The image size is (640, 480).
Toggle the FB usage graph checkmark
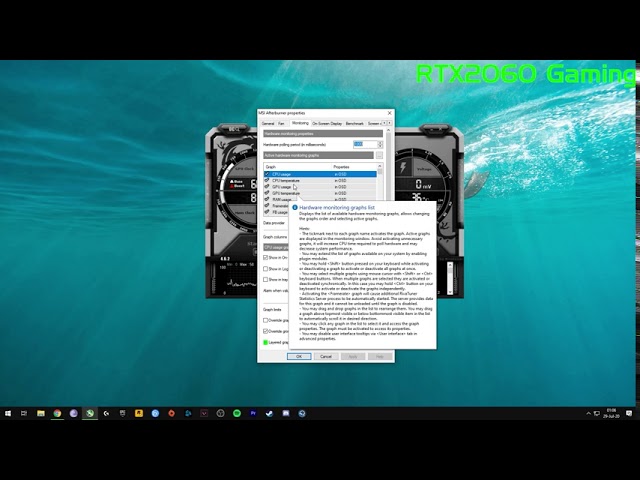click(267, 212)
